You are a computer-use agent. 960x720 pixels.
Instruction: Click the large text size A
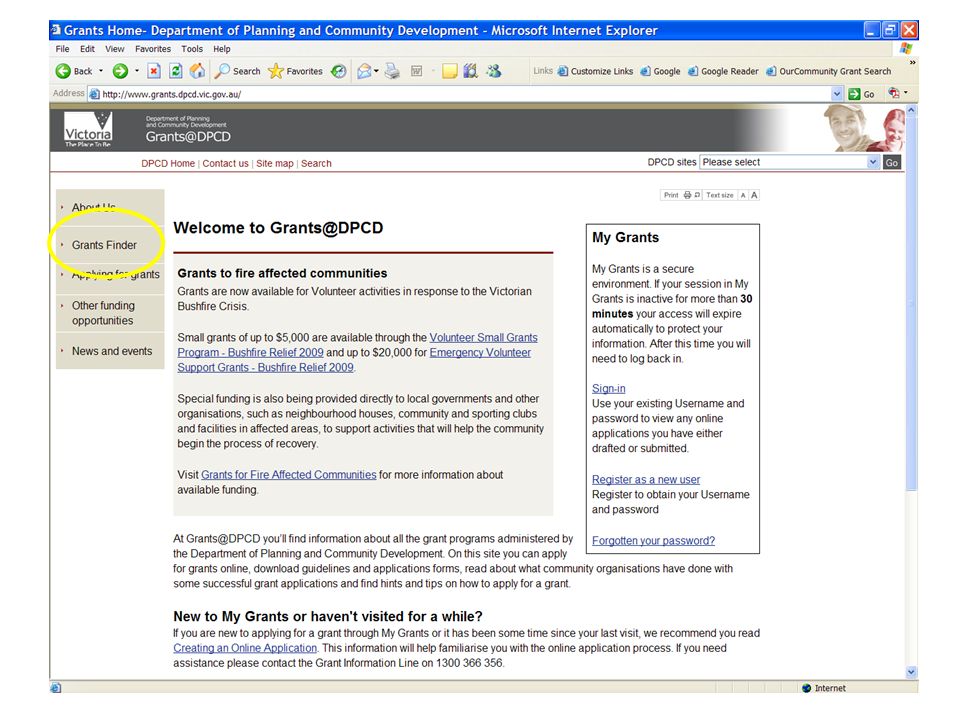754,195
